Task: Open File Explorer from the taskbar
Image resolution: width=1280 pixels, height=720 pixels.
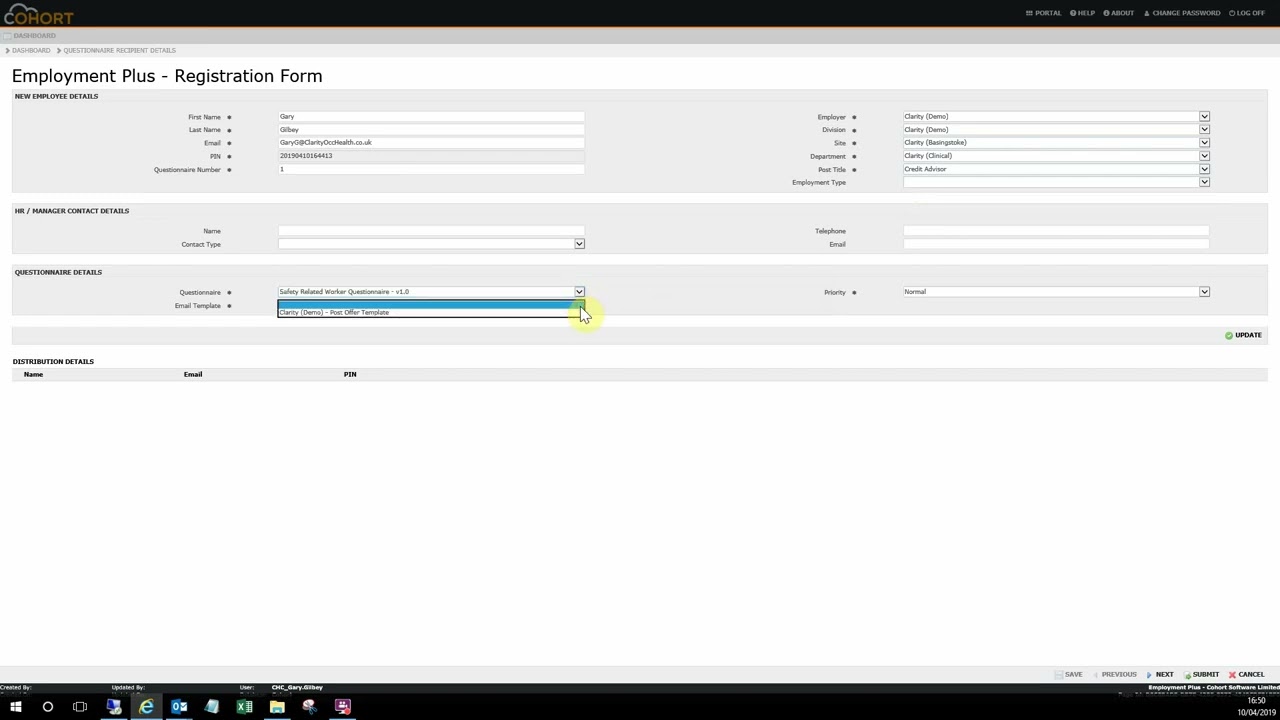Action: click(x=277, y=707)
